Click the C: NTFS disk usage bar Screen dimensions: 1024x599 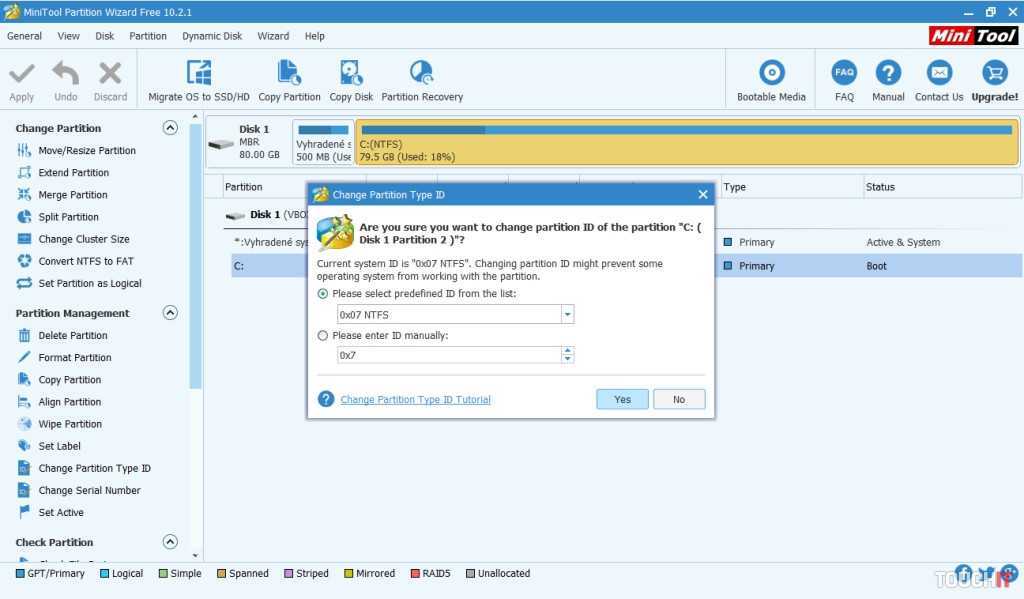pos(686,142)
